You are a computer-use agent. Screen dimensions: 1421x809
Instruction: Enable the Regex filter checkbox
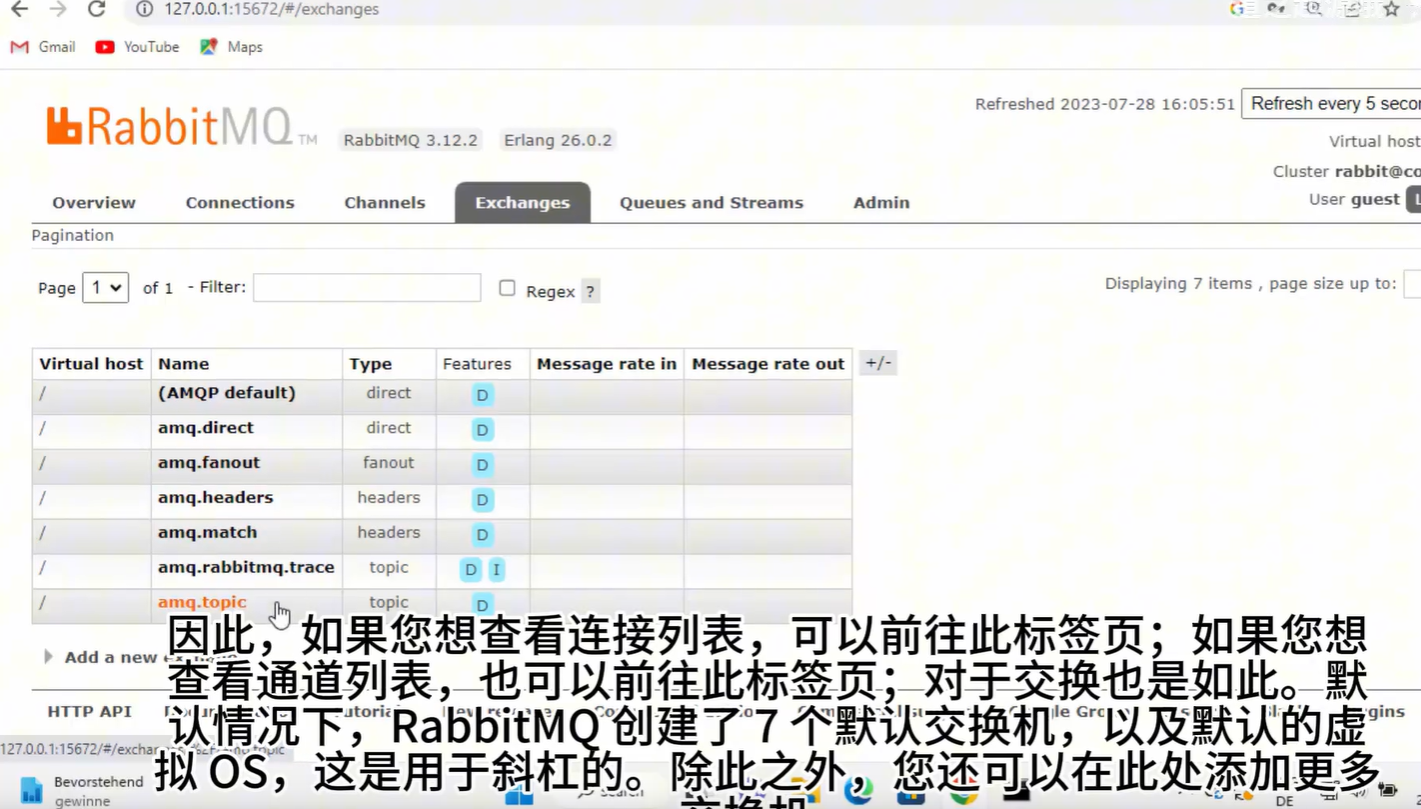coord(507,288)
